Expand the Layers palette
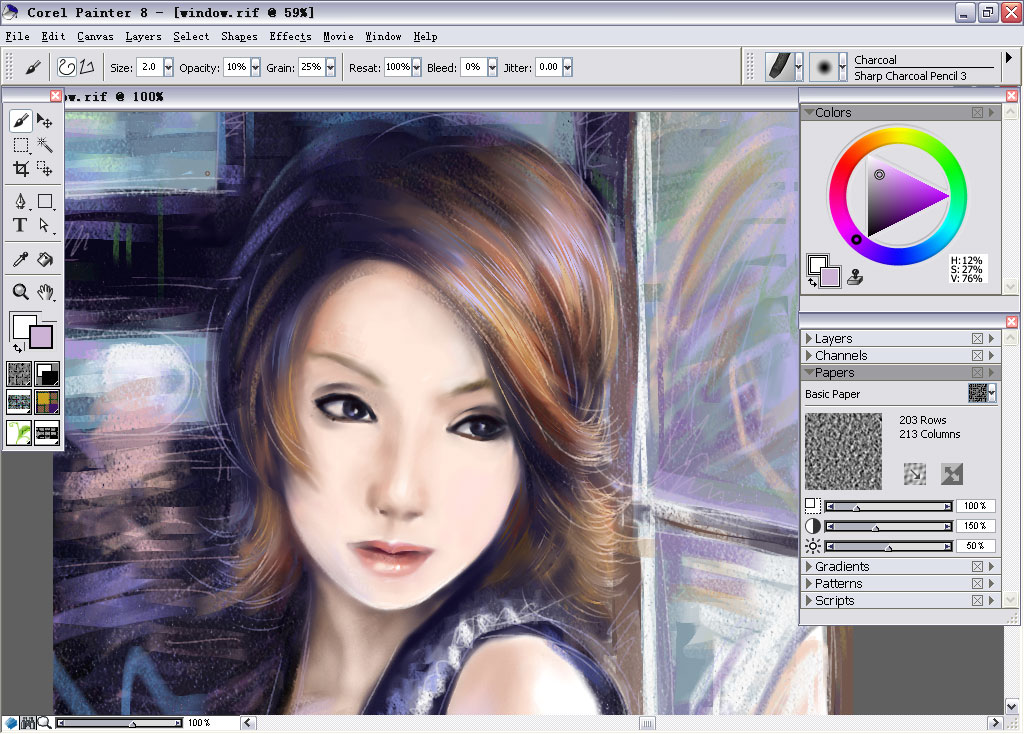 (x=809, y=338)
